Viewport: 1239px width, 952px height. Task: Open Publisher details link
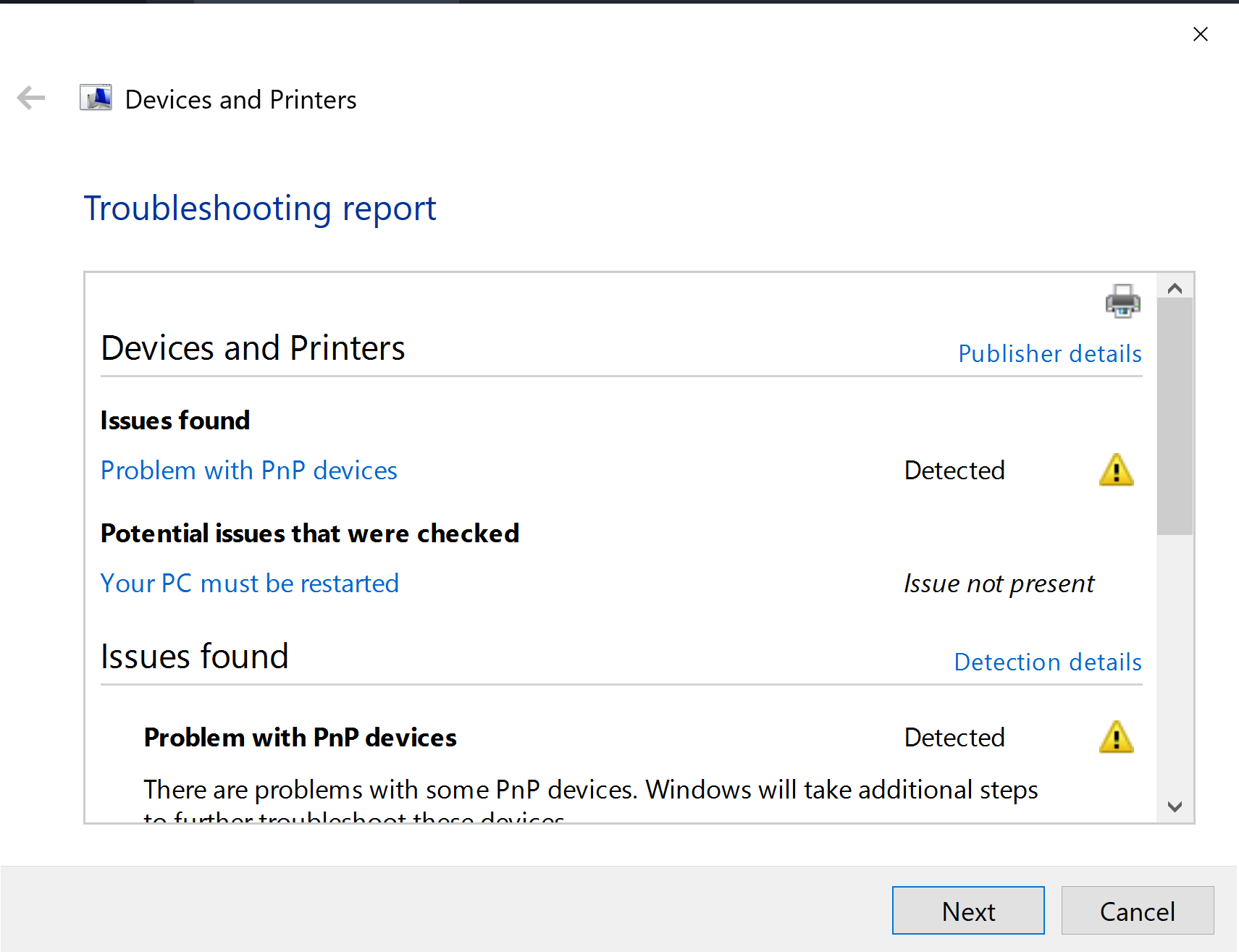[x=1049, y=353]
